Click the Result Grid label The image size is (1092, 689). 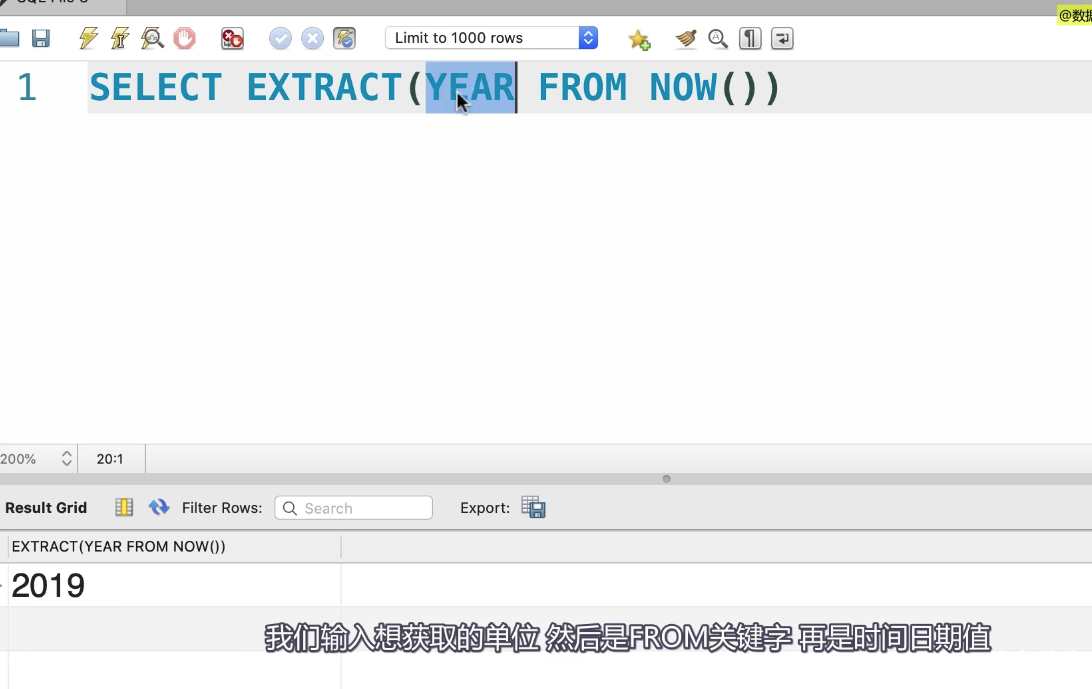coord(46,508)
